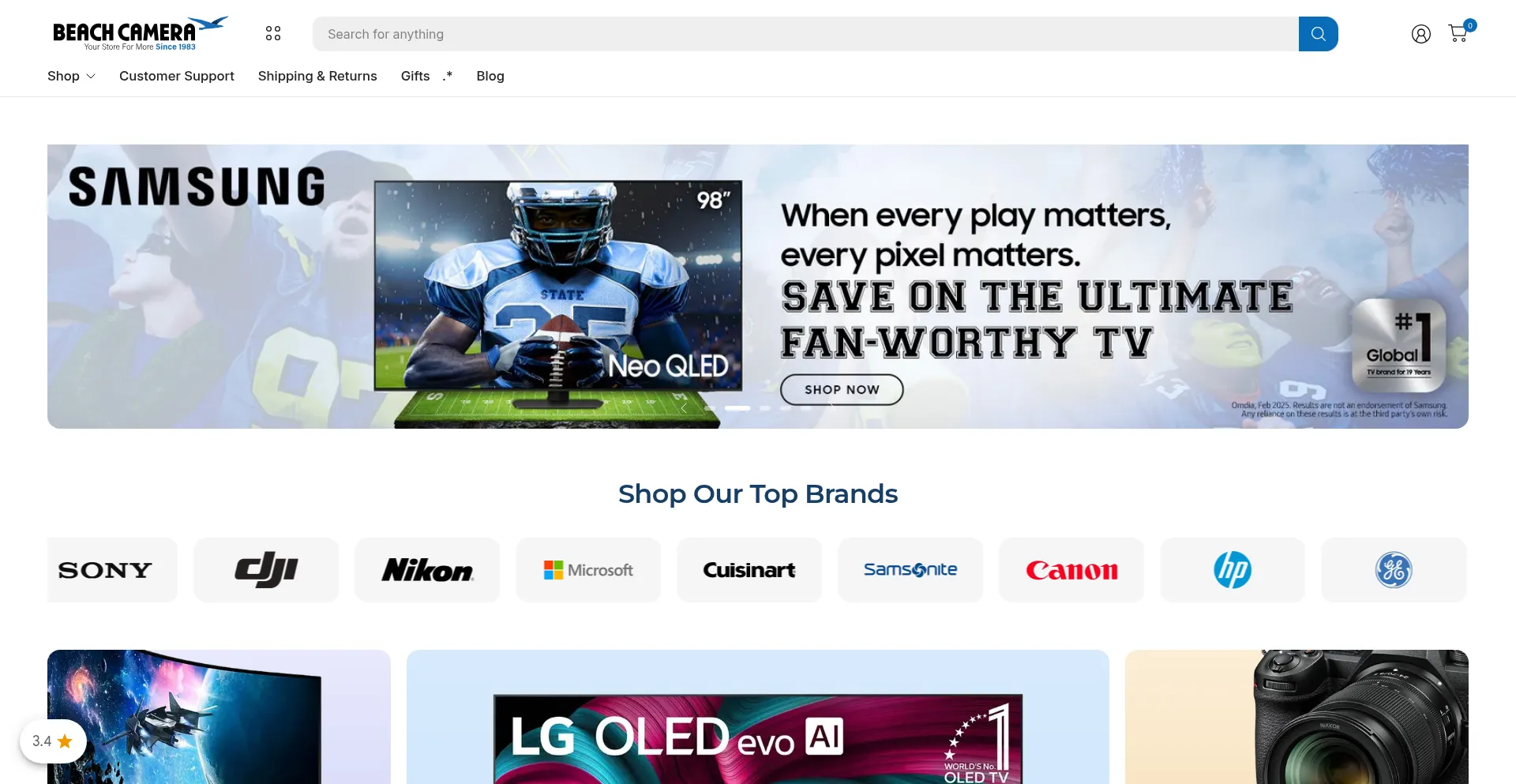Go to next banner slide arrow

click(831, 408)
